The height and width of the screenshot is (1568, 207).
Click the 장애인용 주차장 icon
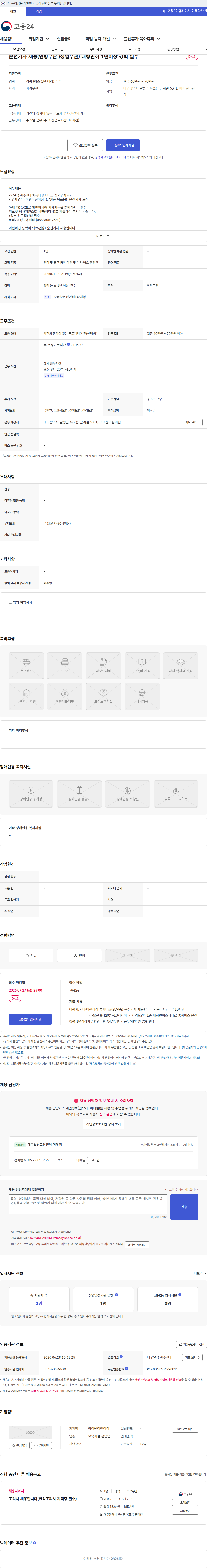[x=31, y=794]
